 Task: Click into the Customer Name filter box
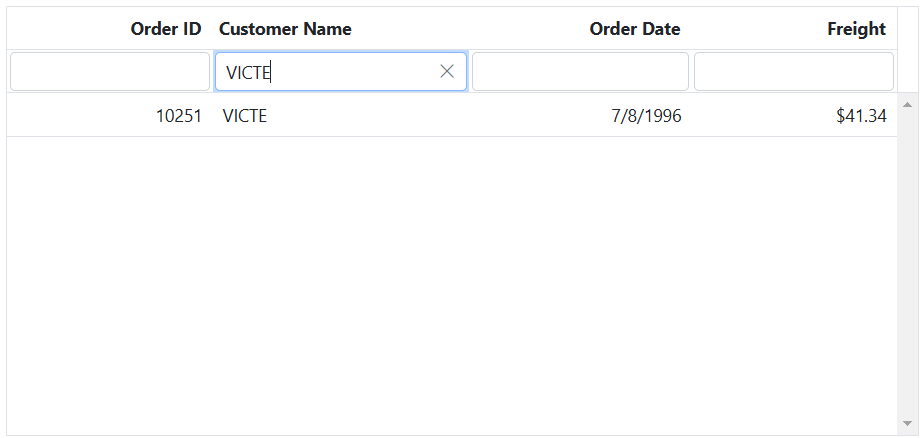pos(325,72)
